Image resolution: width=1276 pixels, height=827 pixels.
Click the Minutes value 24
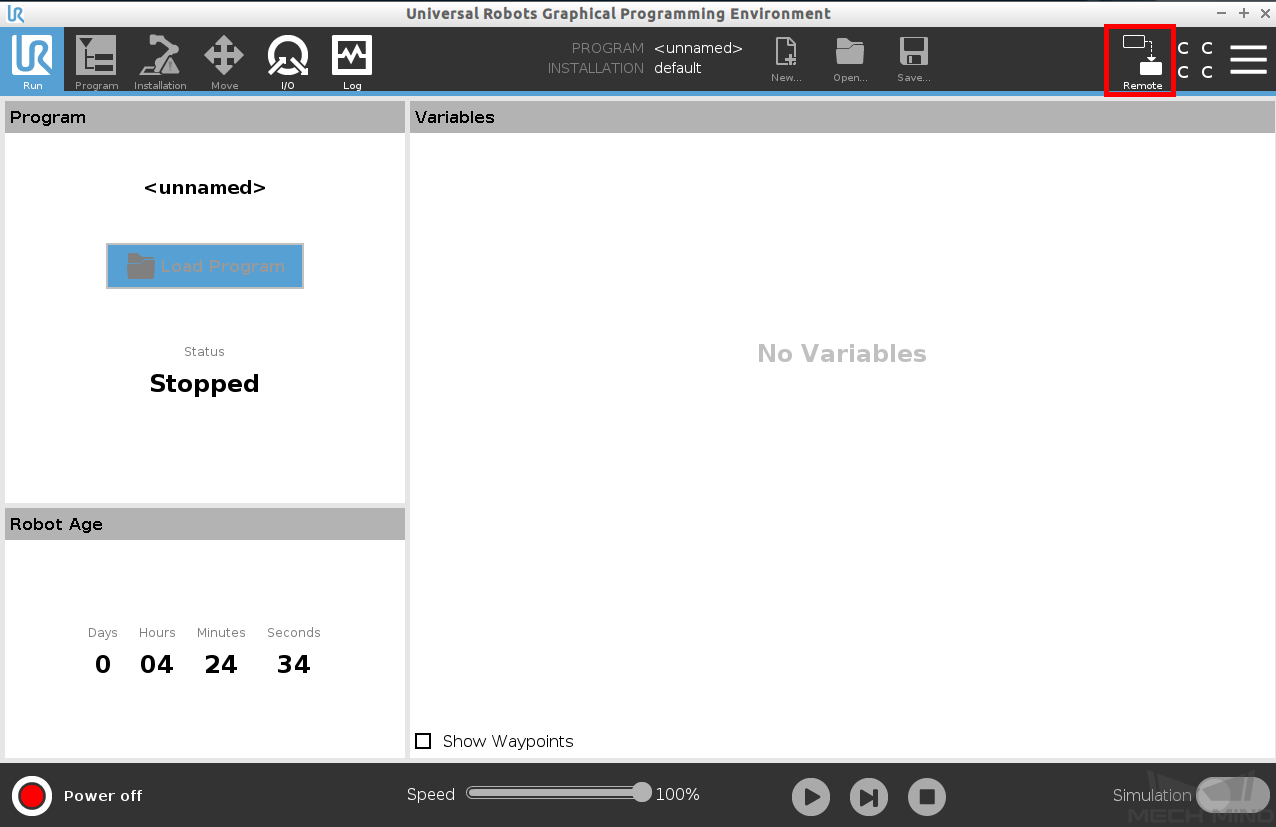(221, 665)
